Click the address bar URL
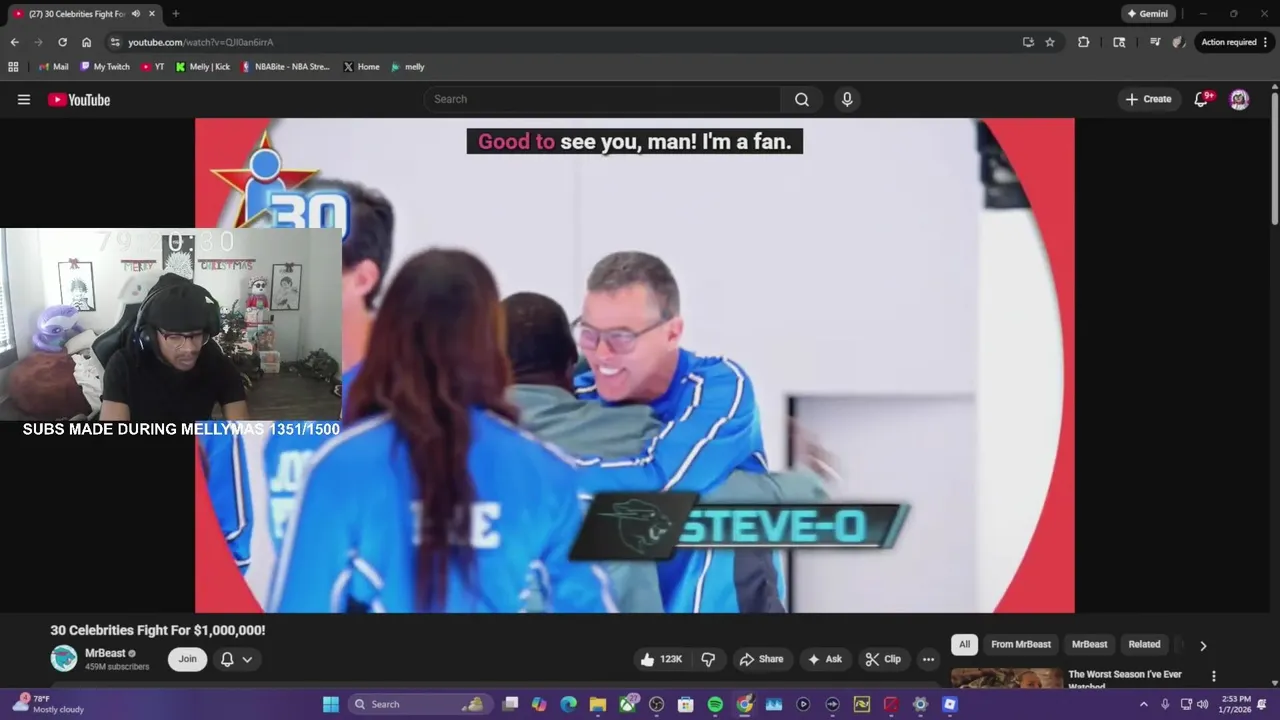The width and height of the screenshot is (1280, 720). click(200, 42)
